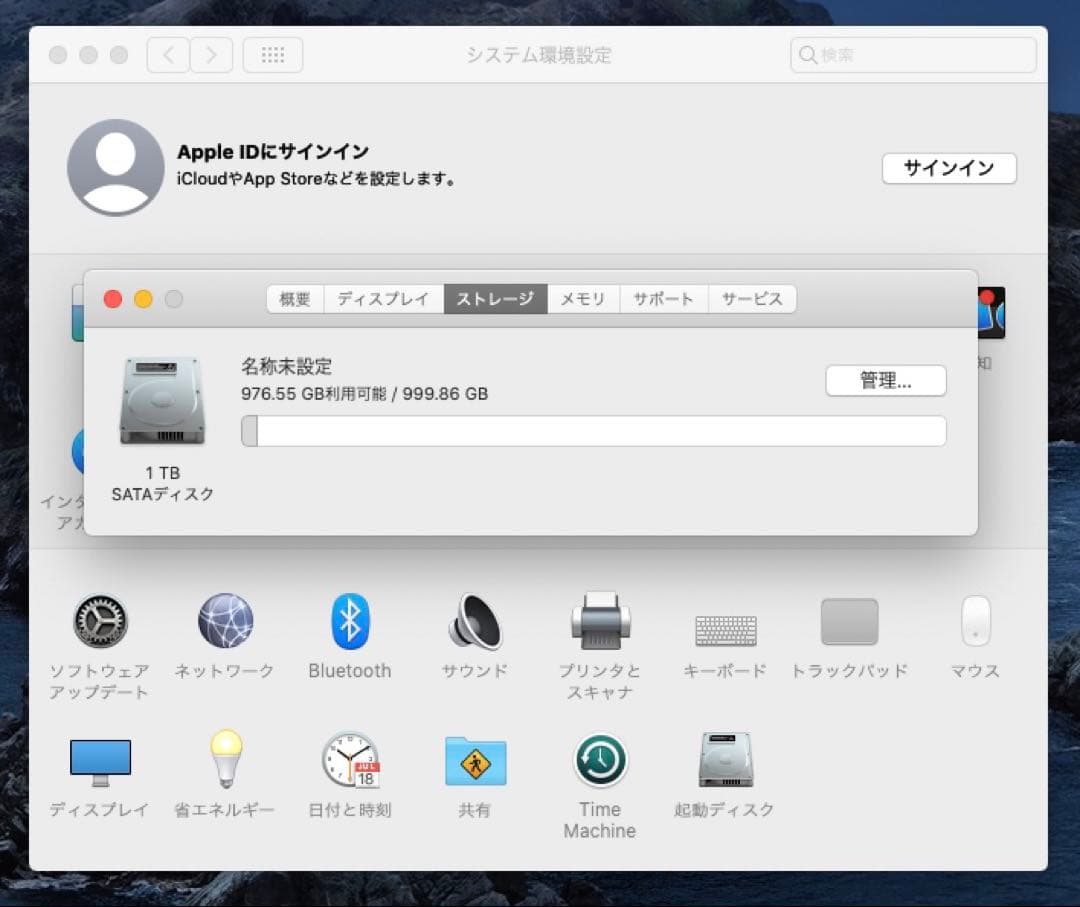Image resolution: width=1080 pixels, height=907 pixels.
Task: Open プリンタとスキャナ settings
Action: tap(599, 622)
